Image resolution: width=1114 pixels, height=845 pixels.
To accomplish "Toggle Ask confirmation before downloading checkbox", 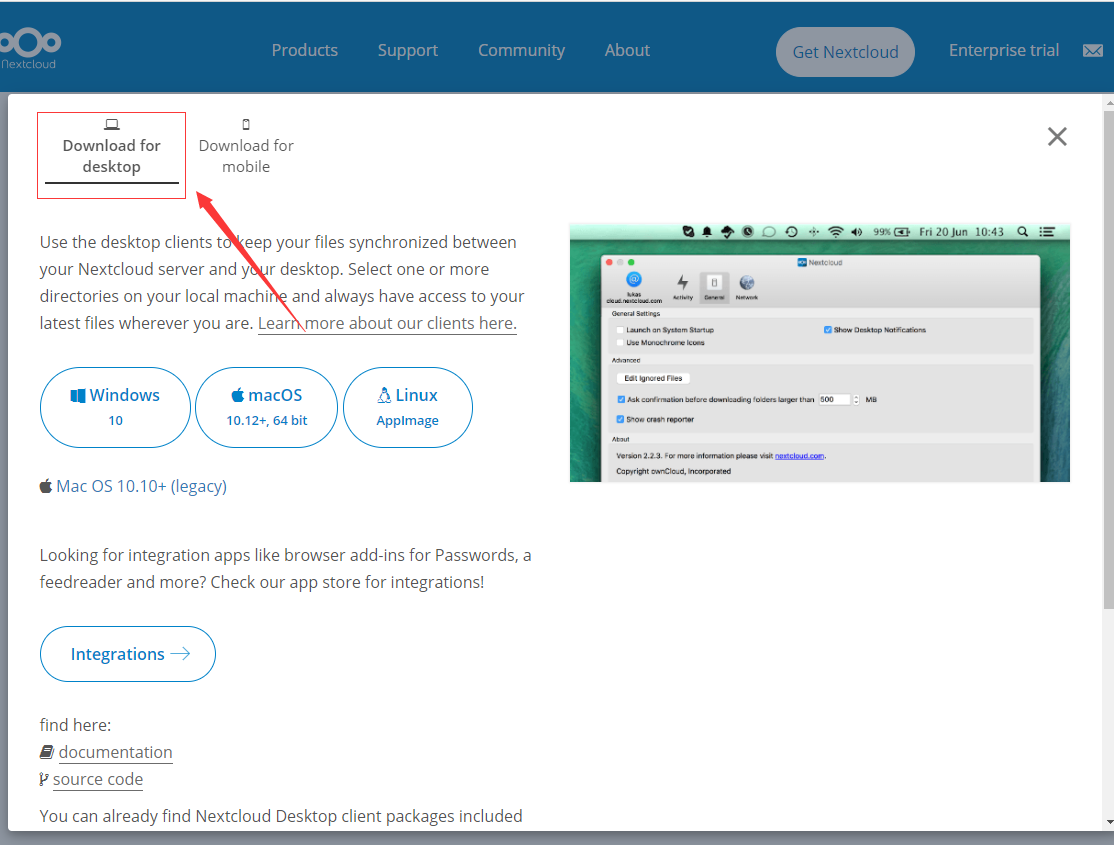I will (x=621, y=399).
